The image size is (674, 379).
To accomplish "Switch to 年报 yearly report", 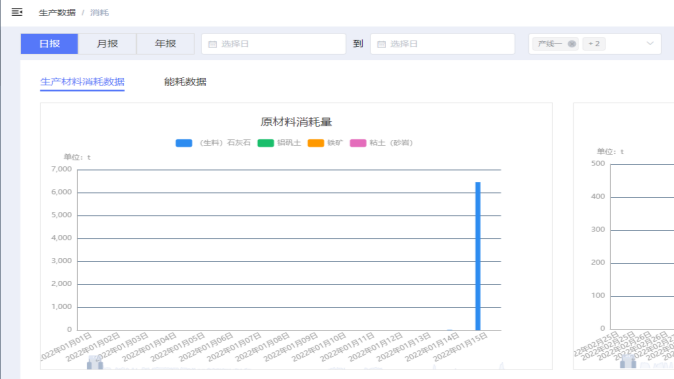I will (165, 43).
